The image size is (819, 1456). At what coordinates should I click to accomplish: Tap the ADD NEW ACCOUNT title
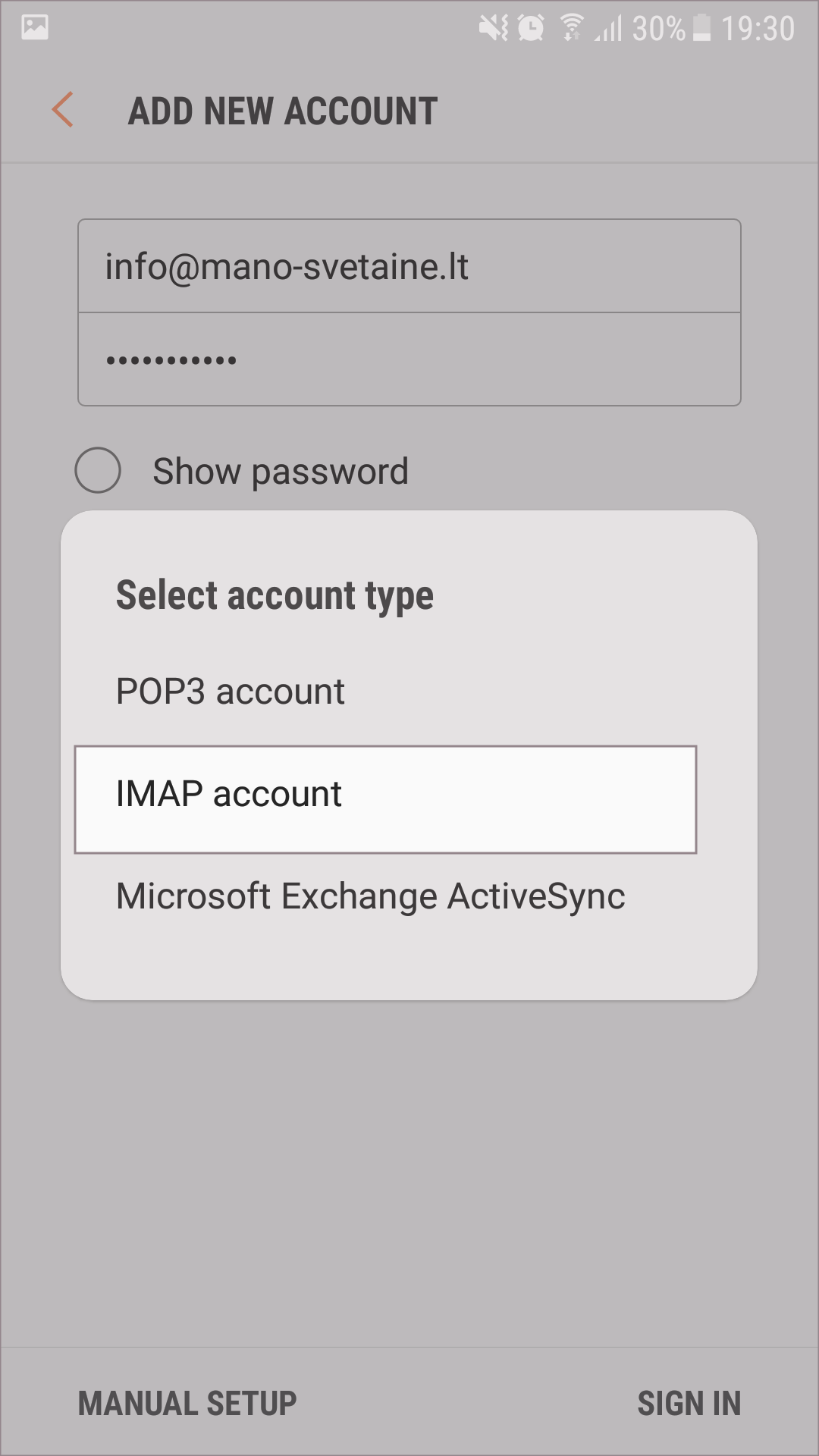point(283,111)
